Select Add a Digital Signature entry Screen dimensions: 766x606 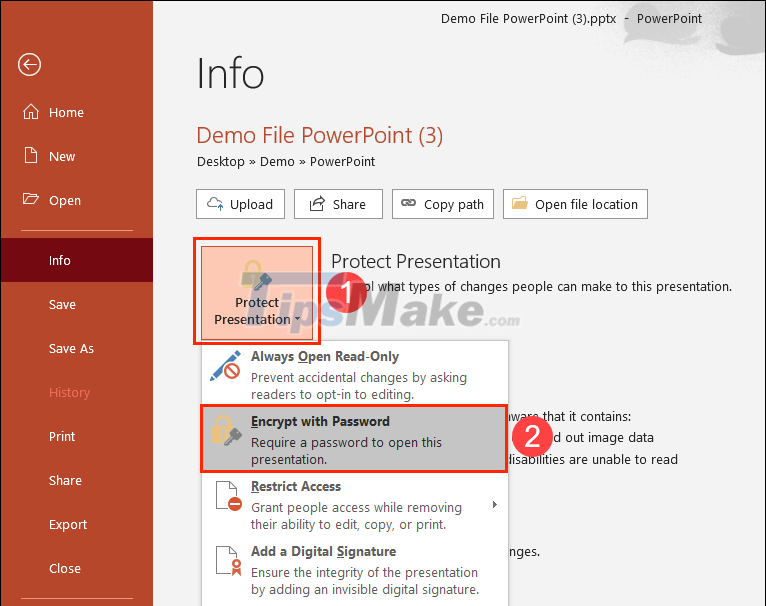tap(355, 569)
